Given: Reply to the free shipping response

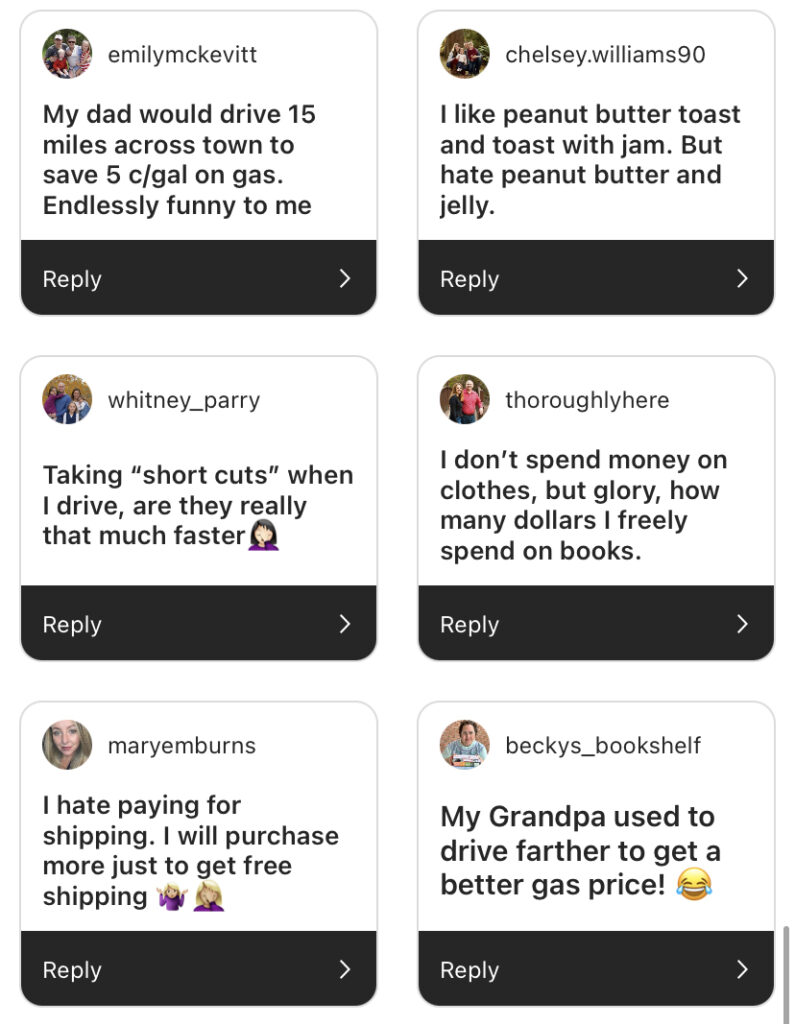Looking at the screenshot, I should pos(72,970).
